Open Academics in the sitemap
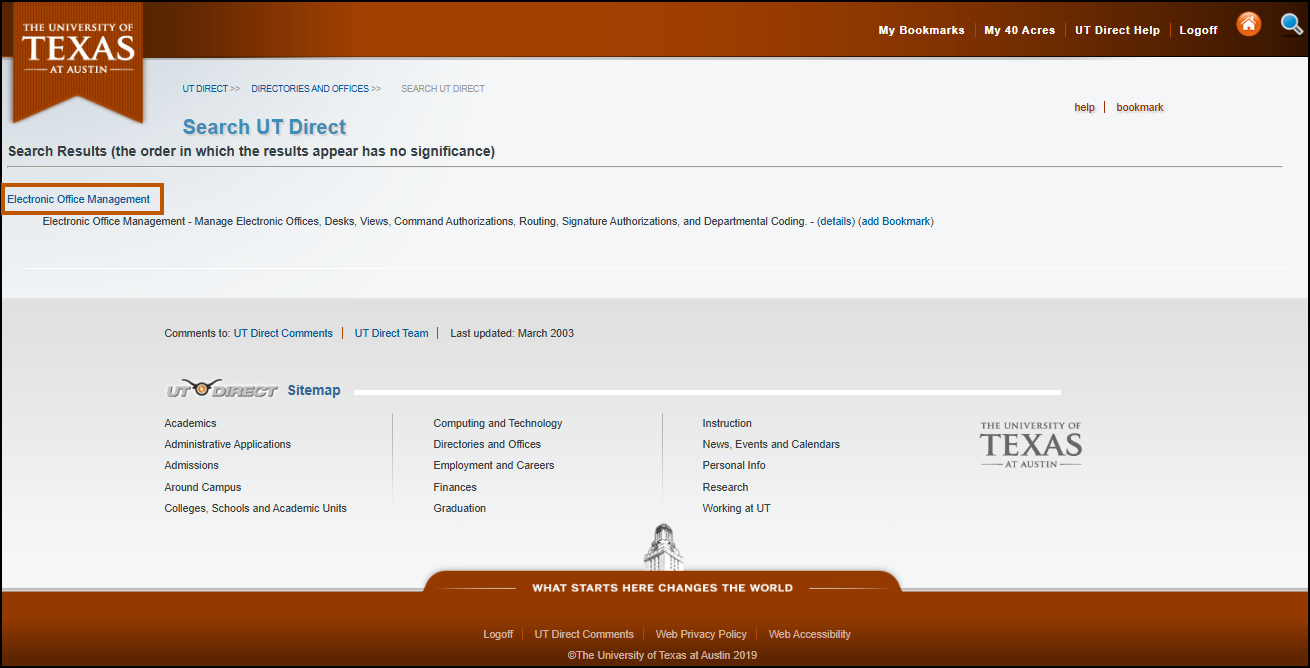1310x668 pixels. pos(190,423)
